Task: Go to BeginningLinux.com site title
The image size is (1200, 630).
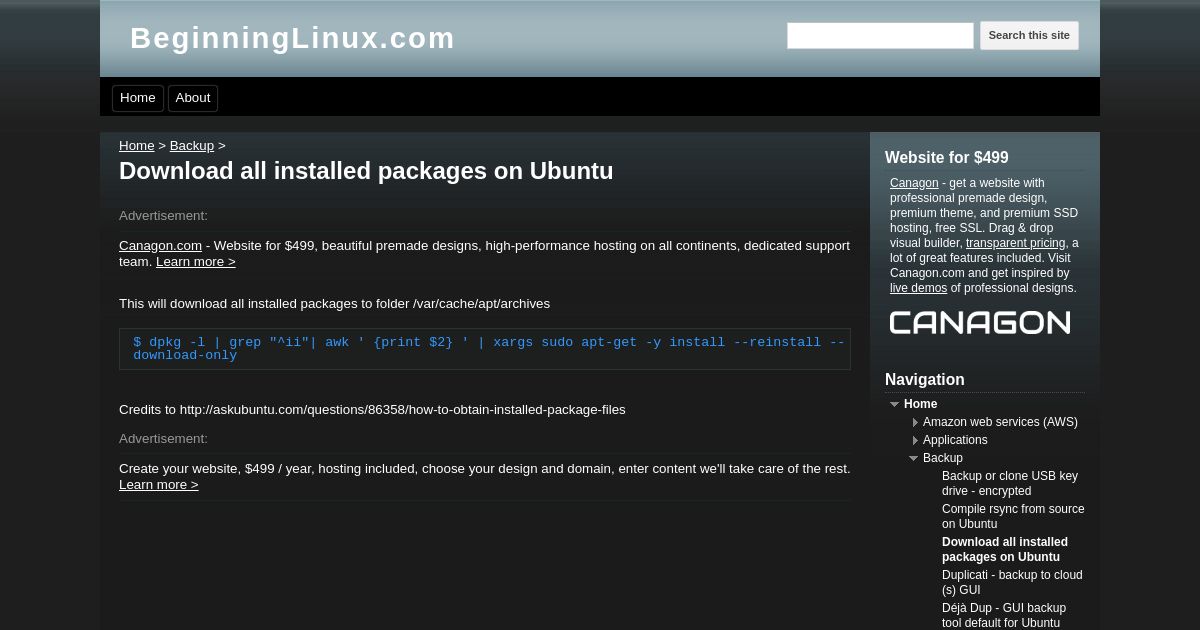Action: click(x=292, y=38)
